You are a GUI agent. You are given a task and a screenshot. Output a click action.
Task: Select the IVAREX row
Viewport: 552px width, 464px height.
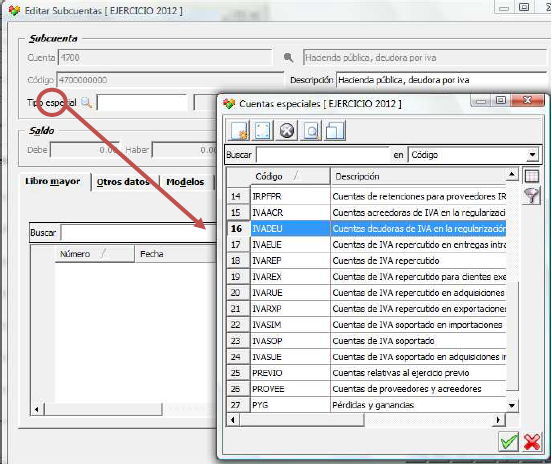click(x=366, y=277)
